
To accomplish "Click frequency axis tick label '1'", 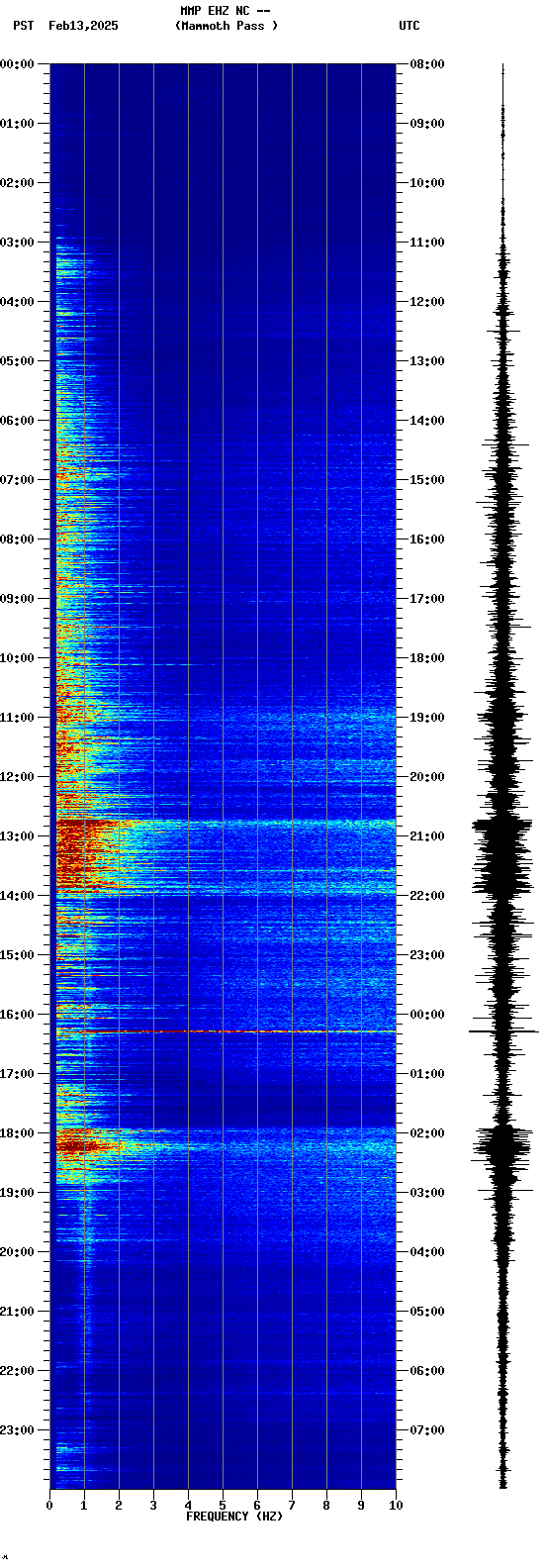I will click(x=84, y=1506).
